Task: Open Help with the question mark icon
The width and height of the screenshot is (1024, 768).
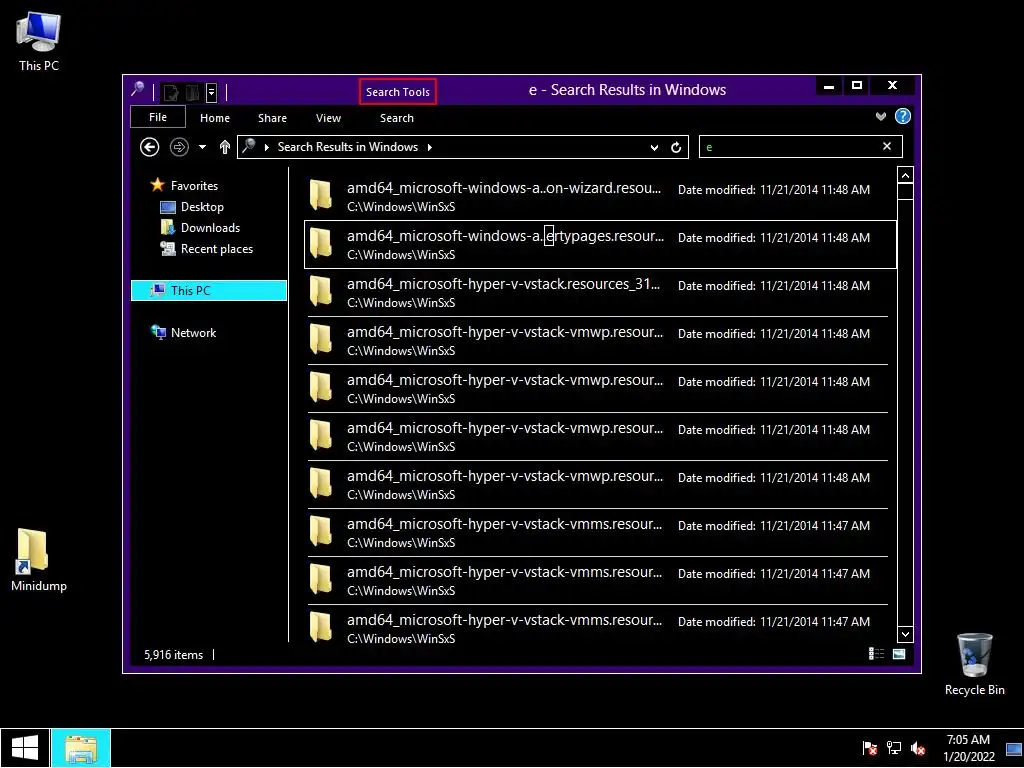Action: click(903, 116)
